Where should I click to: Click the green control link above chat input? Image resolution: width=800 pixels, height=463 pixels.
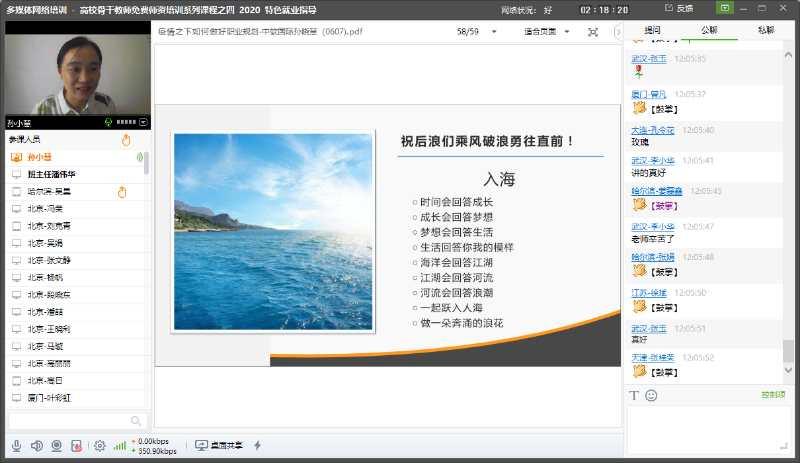[x=773, y=395]
